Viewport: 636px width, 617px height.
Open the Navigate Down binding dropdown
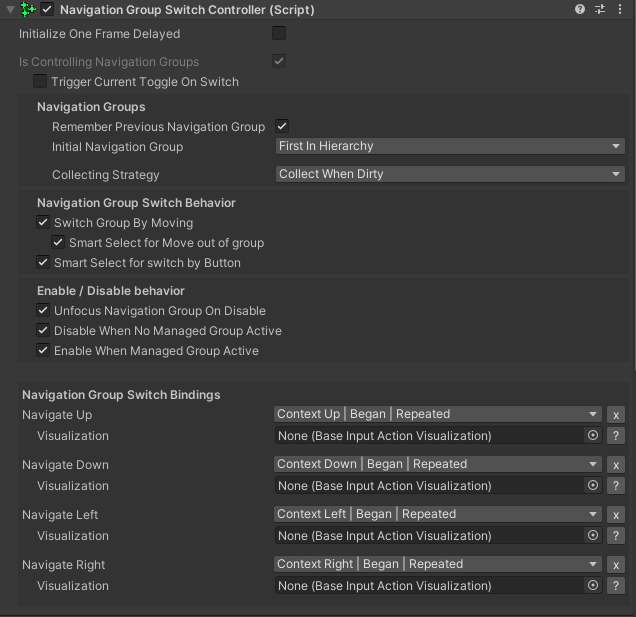(437, 464)
